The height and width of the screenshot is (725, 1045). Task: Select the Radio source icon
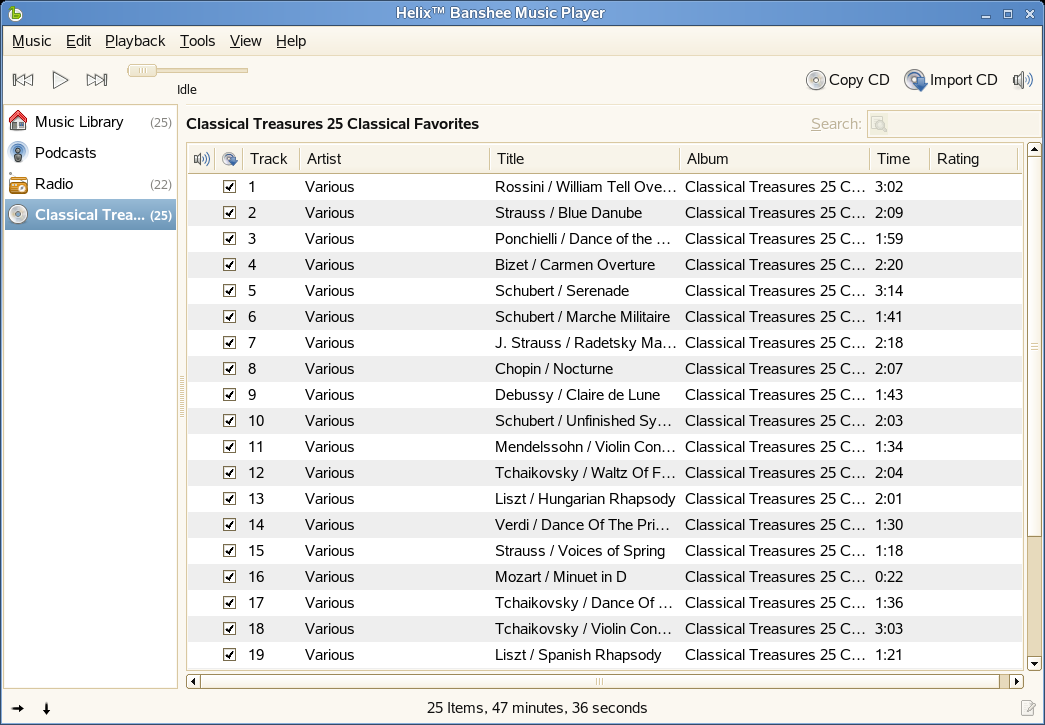click(x=18, y=184)
